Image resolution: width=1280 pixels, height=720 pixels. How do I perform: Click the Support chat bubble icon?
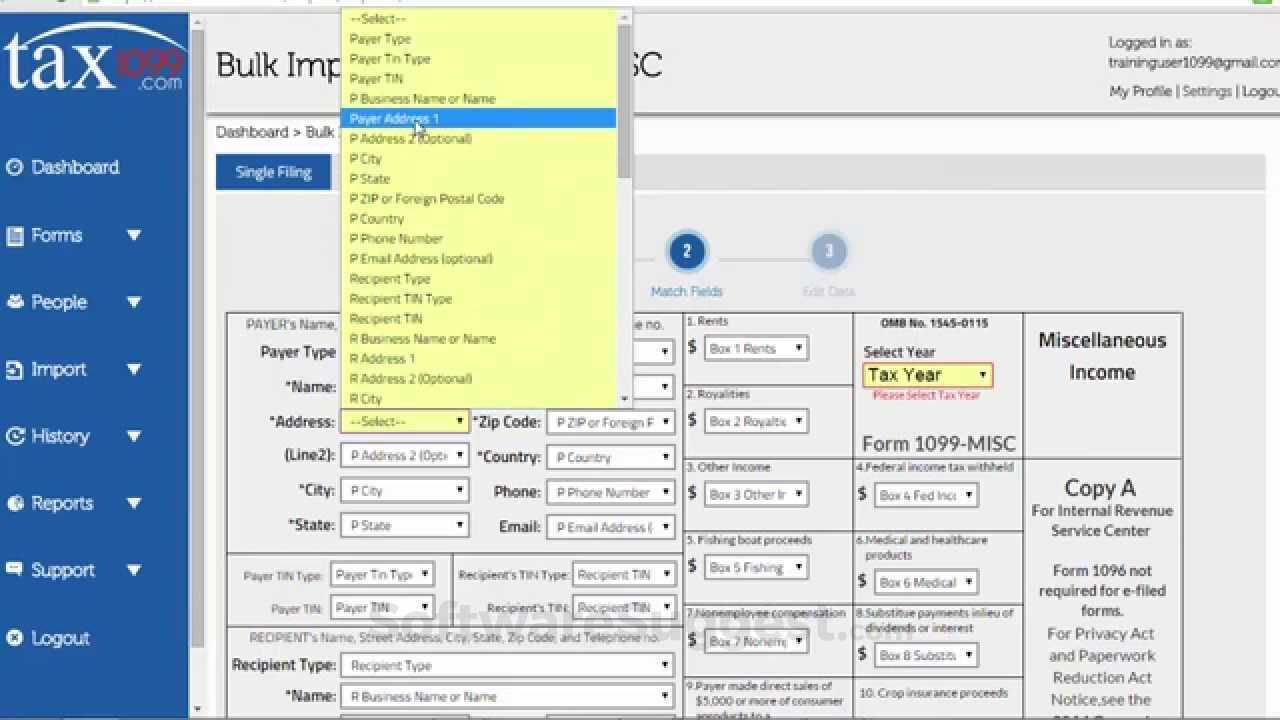[13, 569]
